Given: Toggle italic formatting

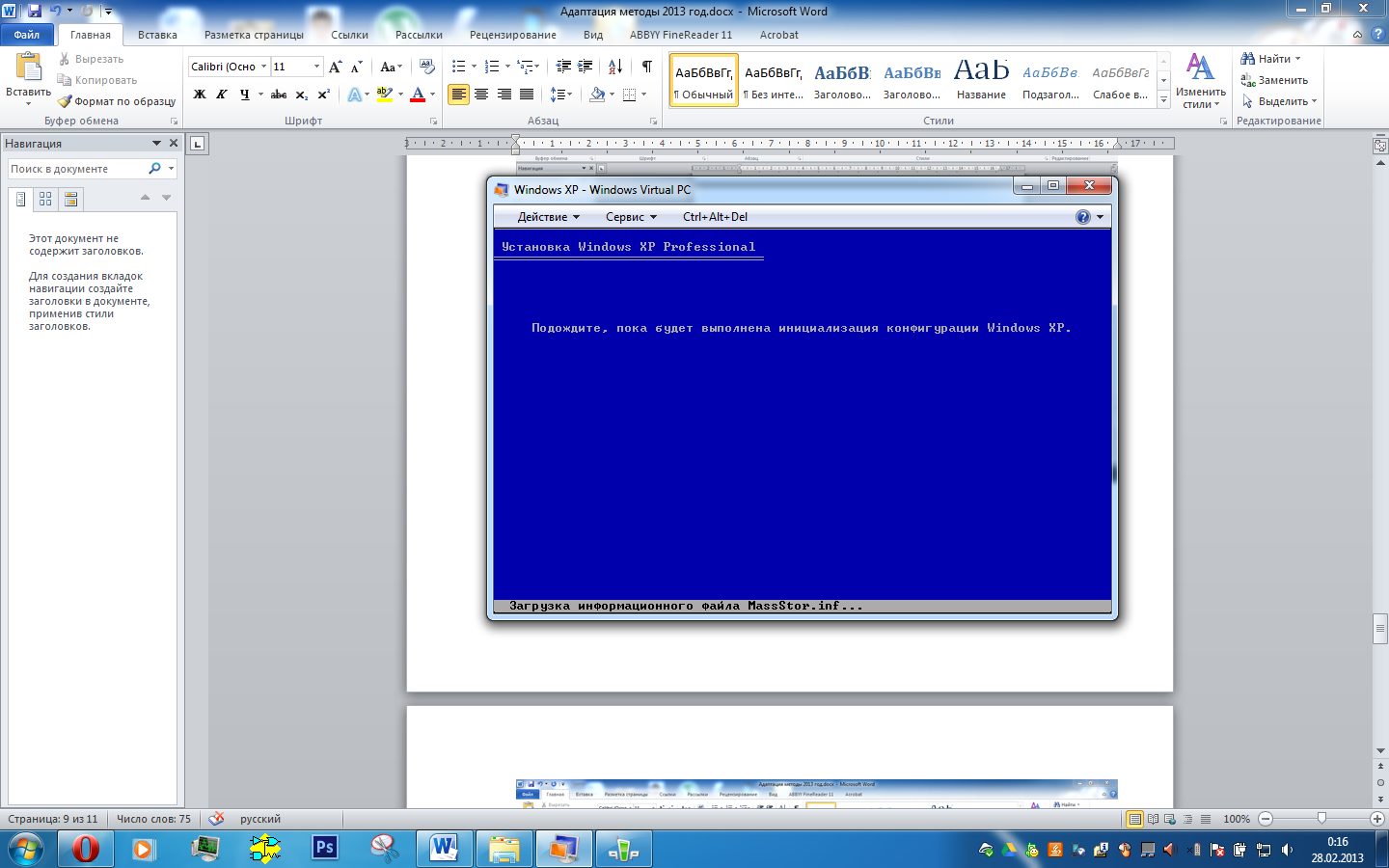Looking at the screenshot, I should [222, 95].
